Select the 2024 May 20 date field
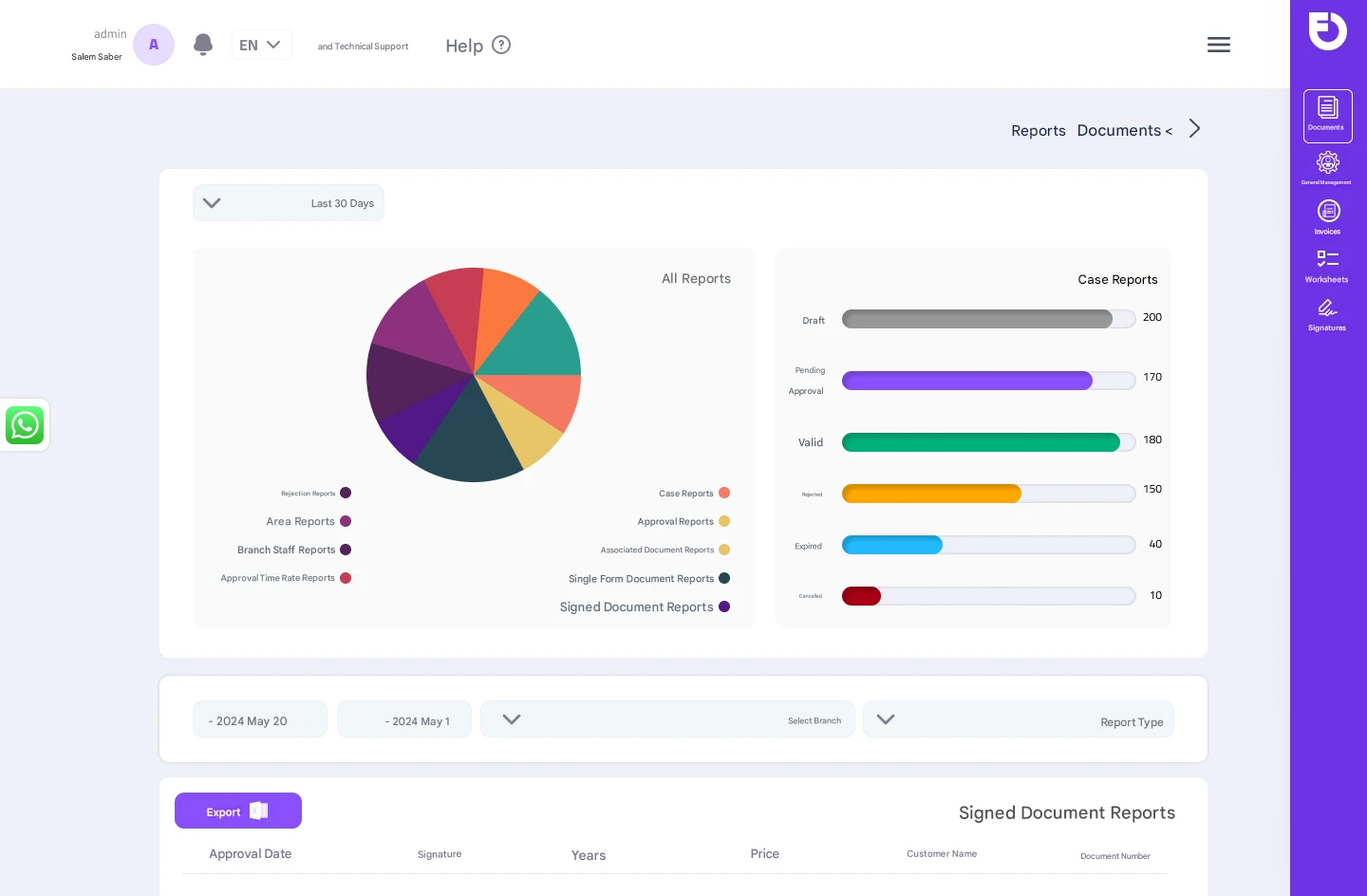The width and height of the screenshot is (1367, 896). click(x=259, y=719)
